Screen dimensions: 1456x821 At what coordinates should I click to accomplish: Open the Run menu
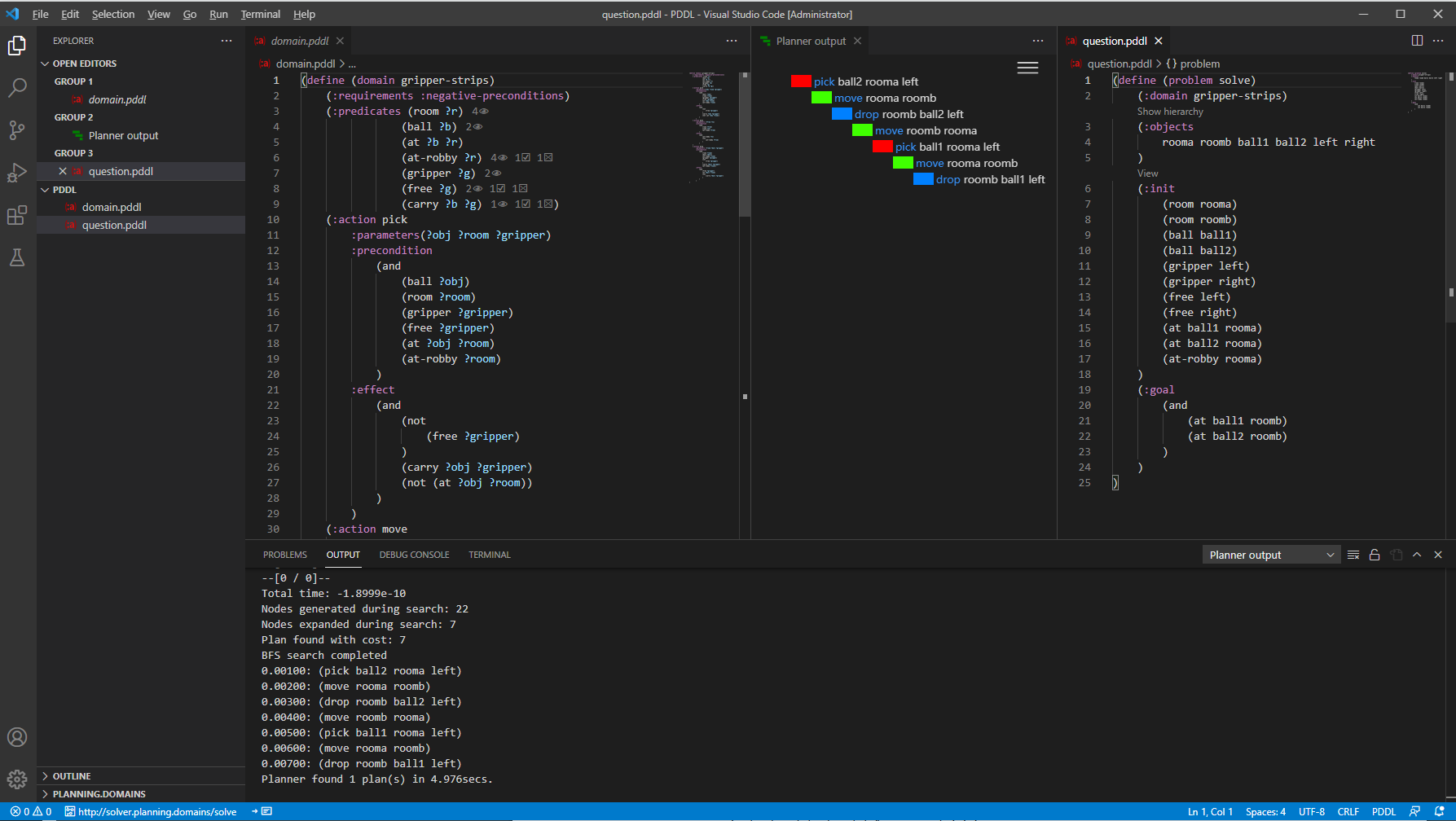[218, 14]
